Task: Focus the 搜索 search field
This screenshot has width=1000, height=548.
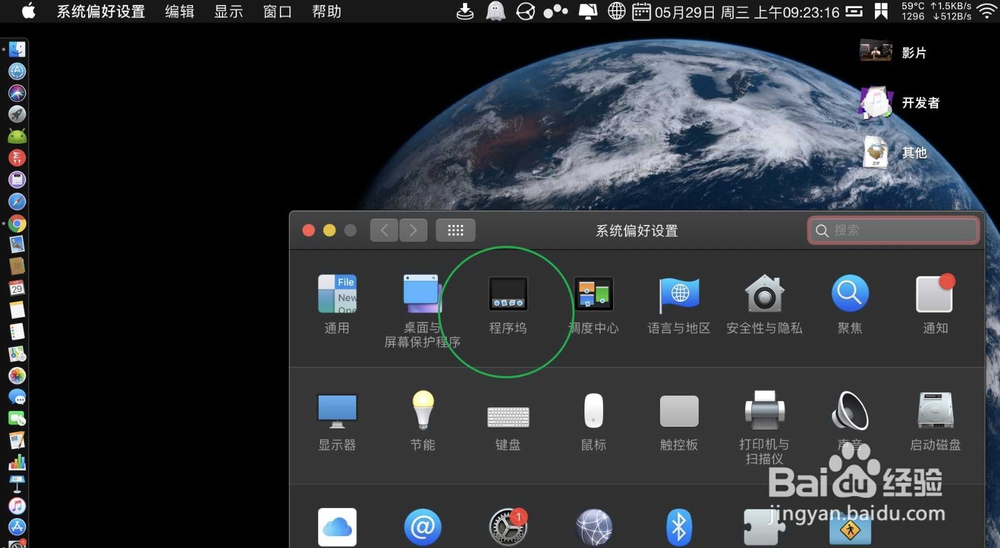Action: (x=893, y=230)
